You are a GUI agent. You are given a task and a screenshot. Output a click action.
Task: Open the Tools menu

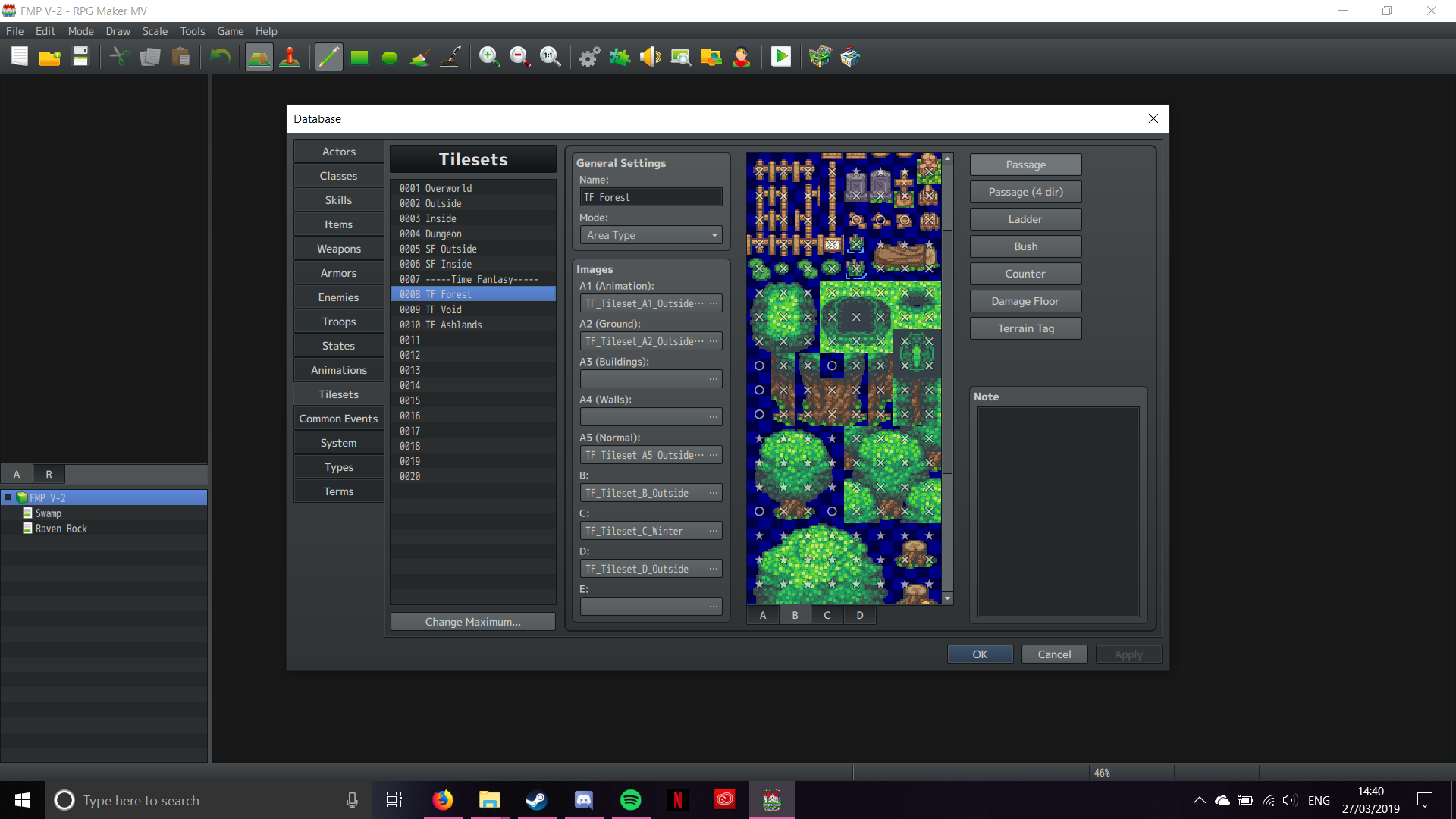point(192,31)
